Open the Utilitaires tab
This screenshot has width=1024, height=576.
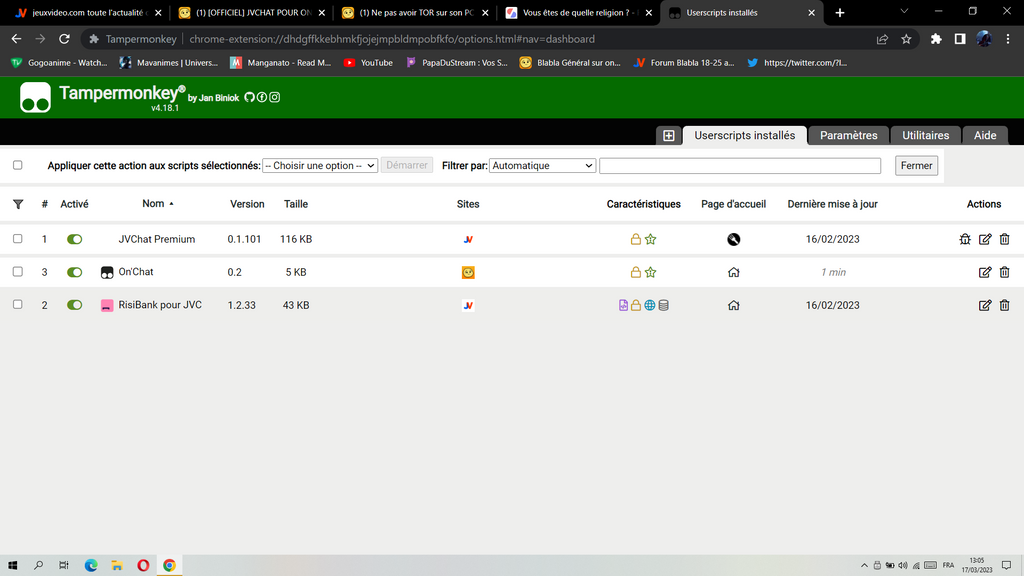(925, 135)
